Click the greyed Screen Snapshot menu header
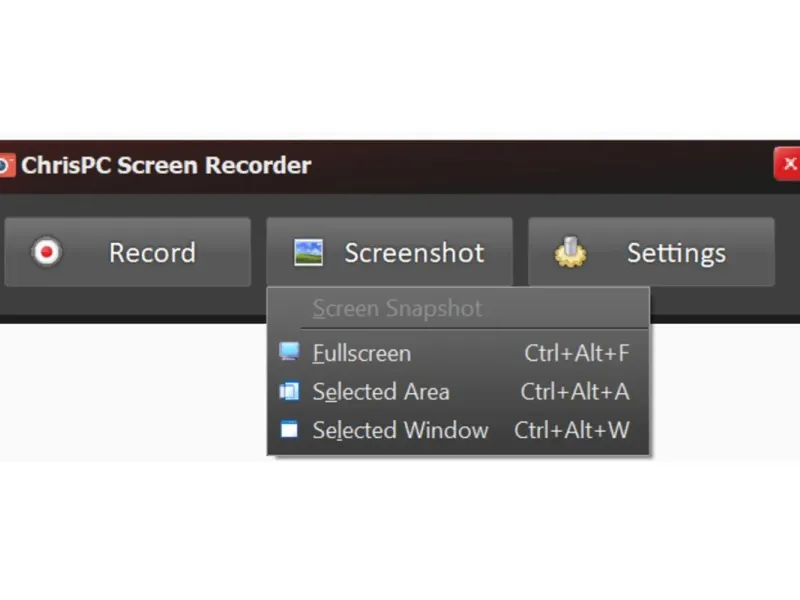 (397, 308)
